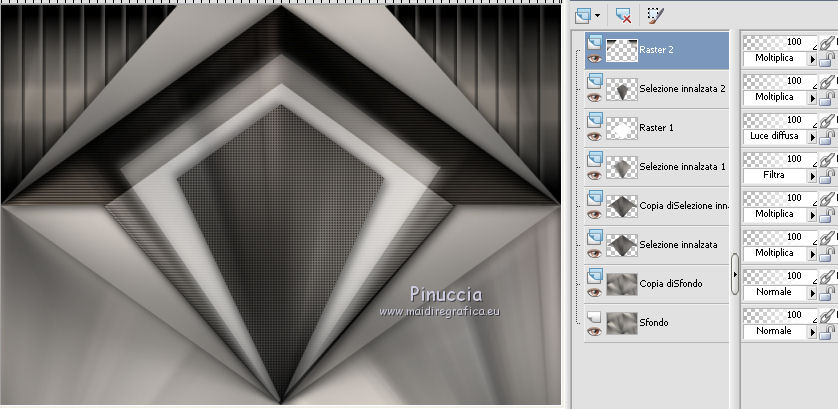Click opacity slider of Selezione innalzata 1

click(x=780, y=159)
